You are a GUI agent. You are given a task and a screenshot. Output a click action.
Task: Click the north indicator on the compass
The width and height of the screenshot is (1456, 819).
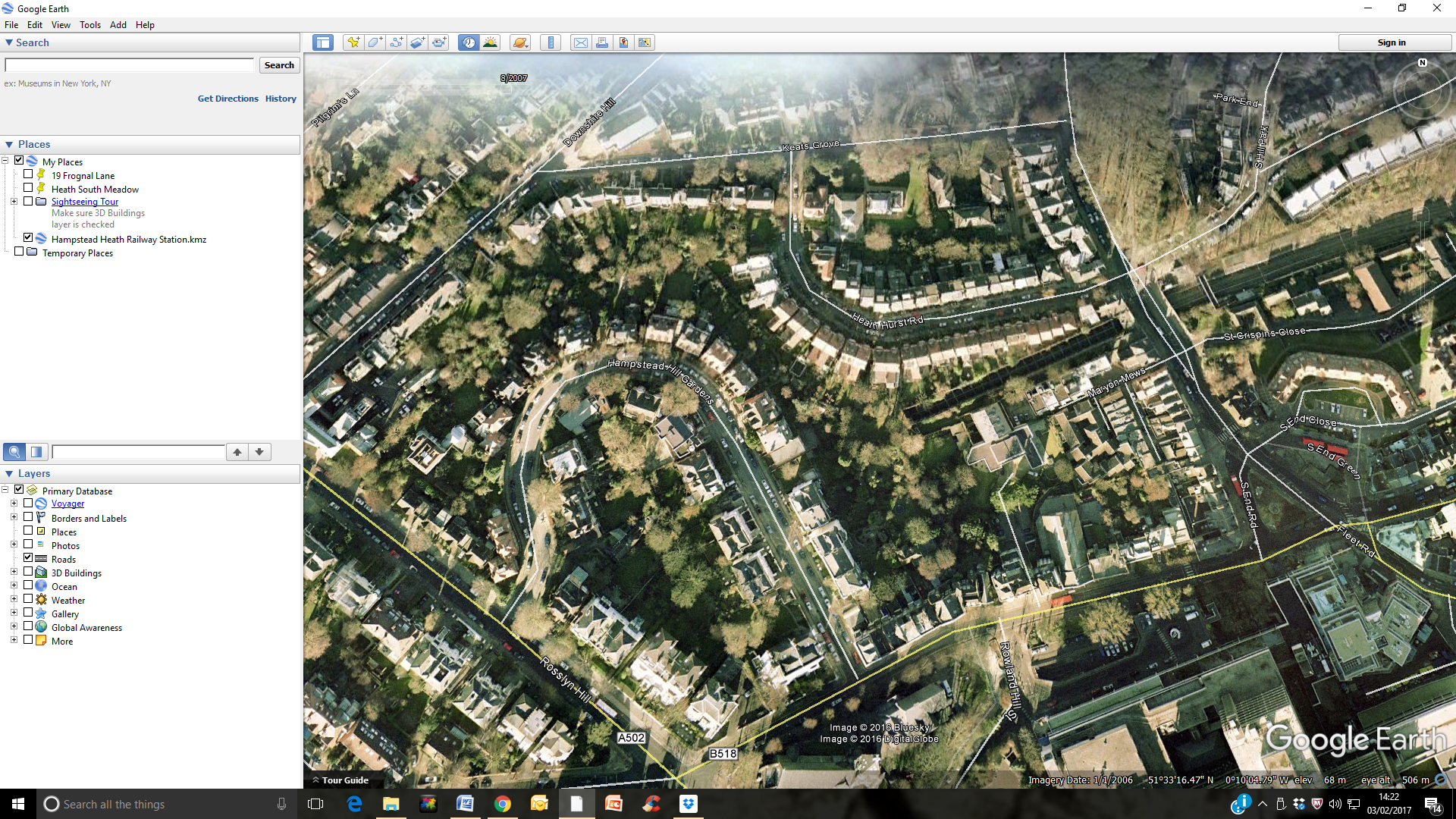point(1423,63)
